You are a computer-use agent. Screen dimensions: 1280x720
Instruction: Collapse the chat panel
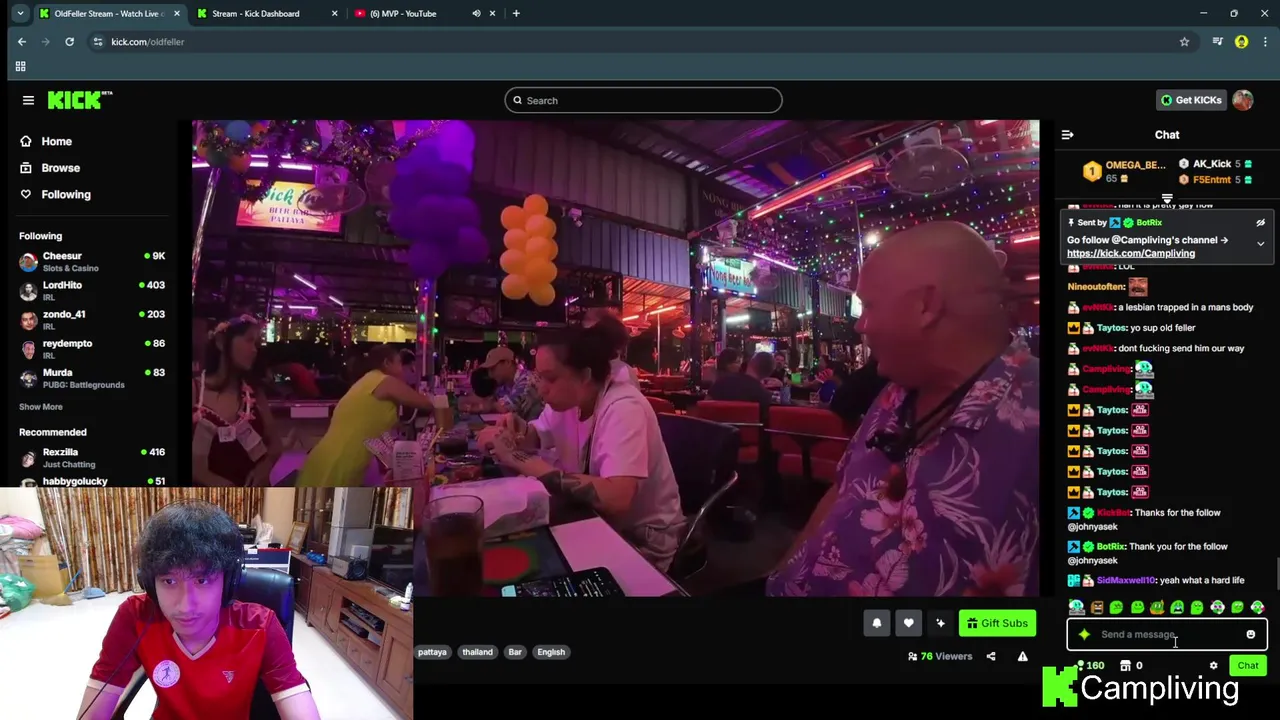(1067, 134)
